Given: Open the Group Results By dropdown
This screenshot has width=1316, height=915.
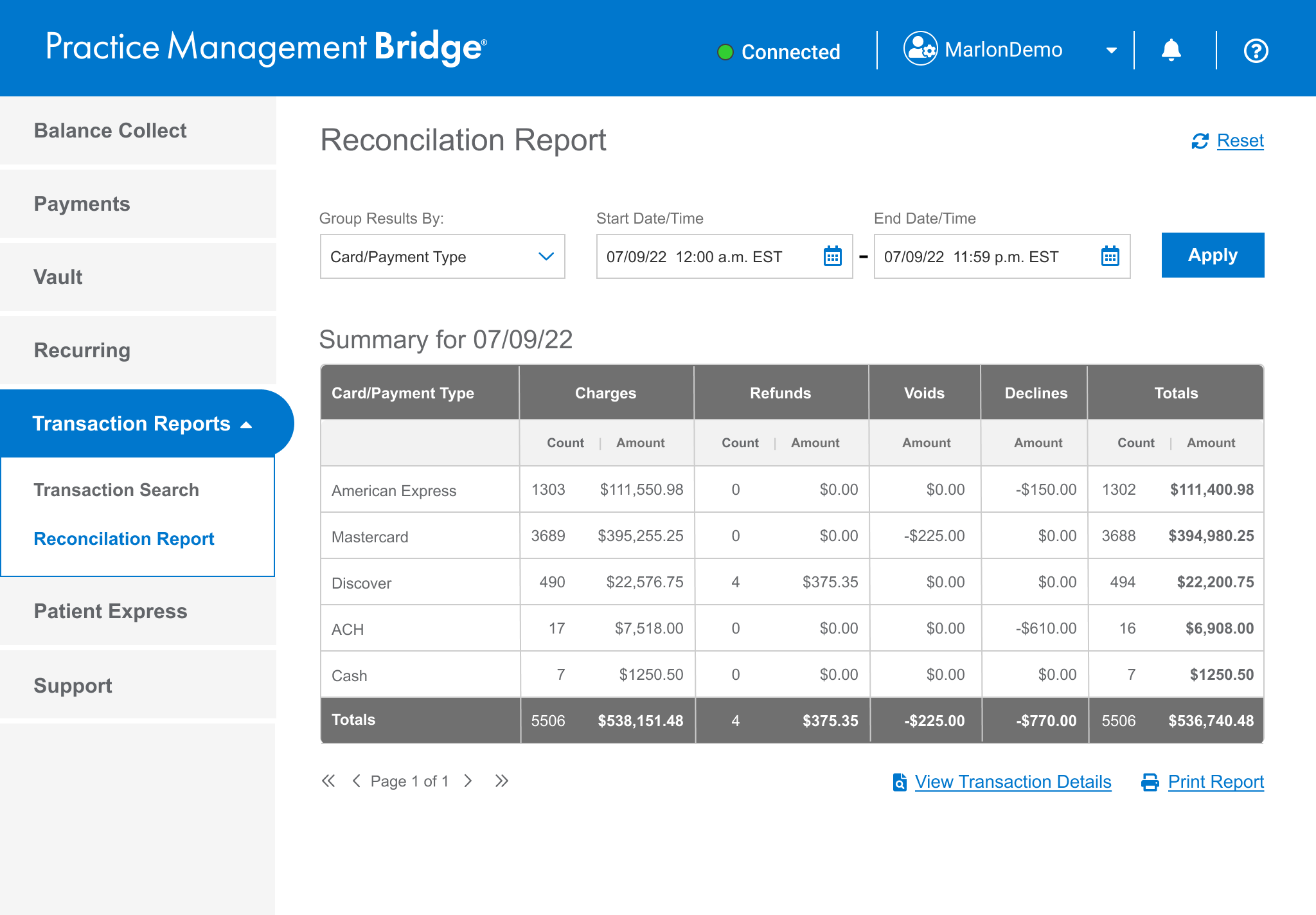Looking at the screenshot, I should [x=442, y=256].
